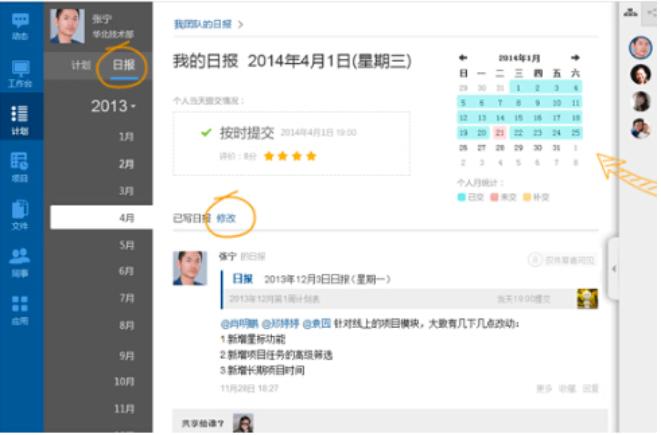Open the 2013 year dropdown
The height and width of the screenshot is (435, 661).
point(113,106)
